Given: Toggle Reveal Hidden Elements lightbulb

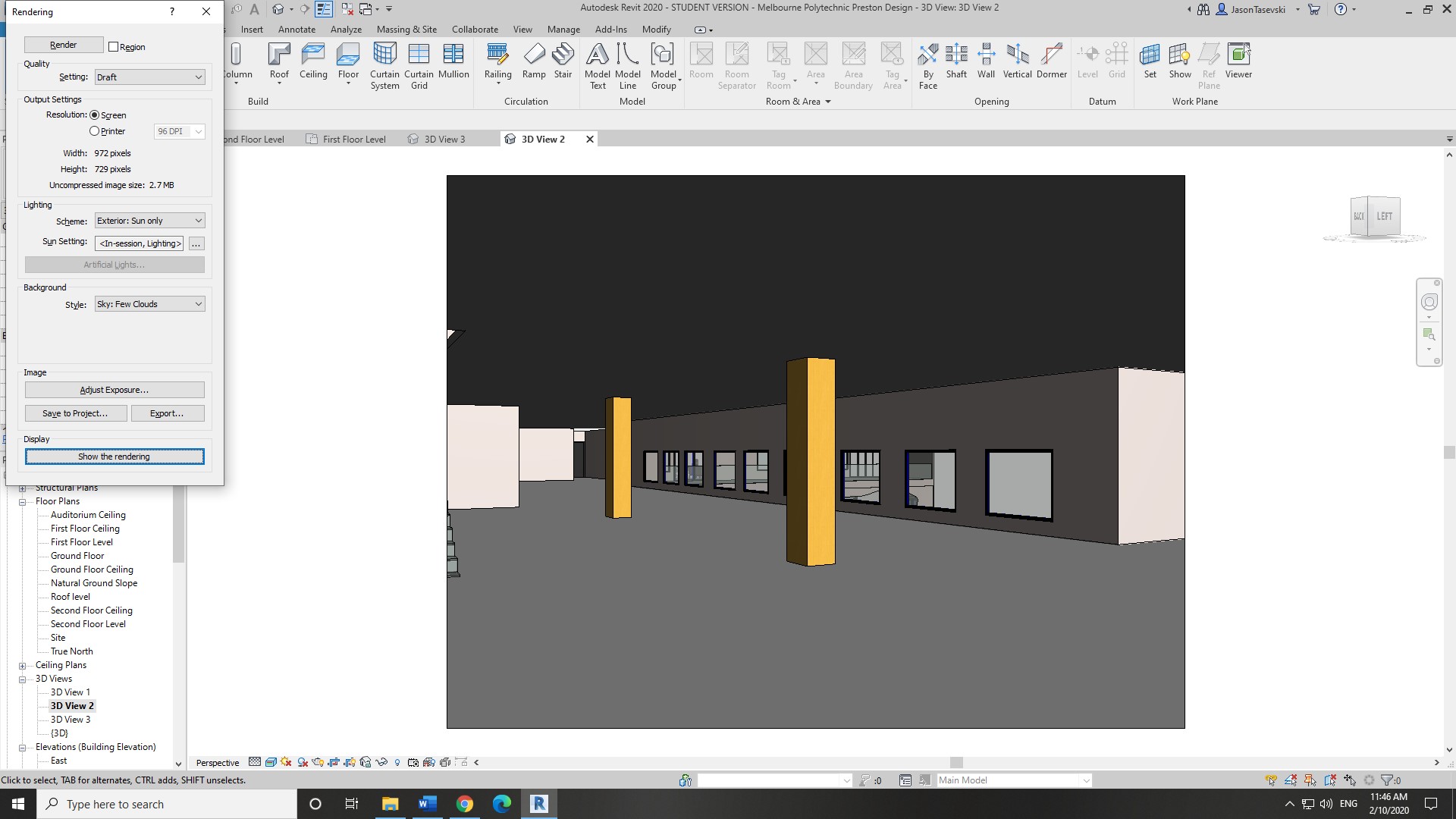Looking at the screenshot, I should pyautogui.click(x=398, y=762).
